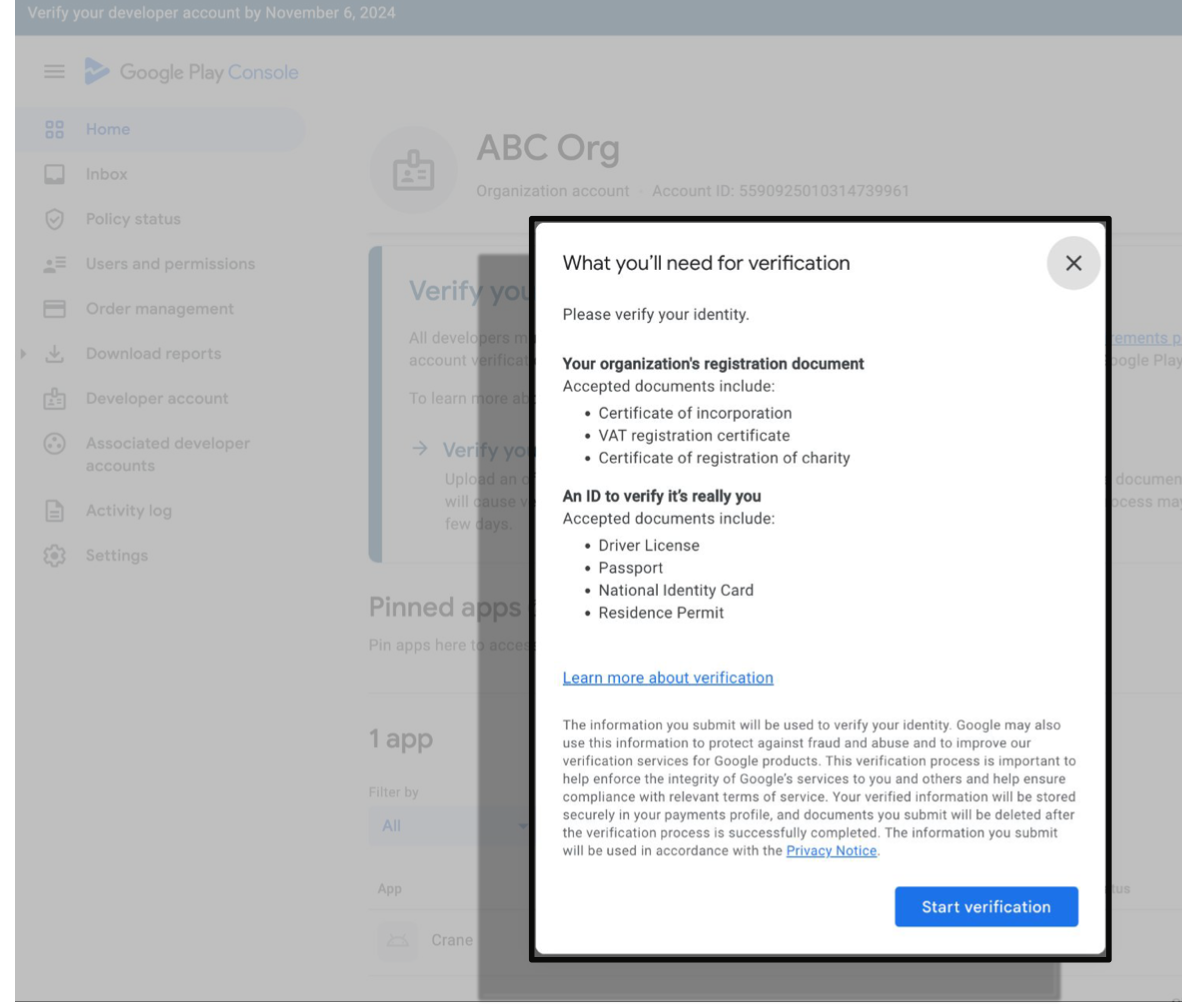The width and height of the screenshot is (1182, 1006).
Task: Select Policy status menu item
Action: click(133, 219)
